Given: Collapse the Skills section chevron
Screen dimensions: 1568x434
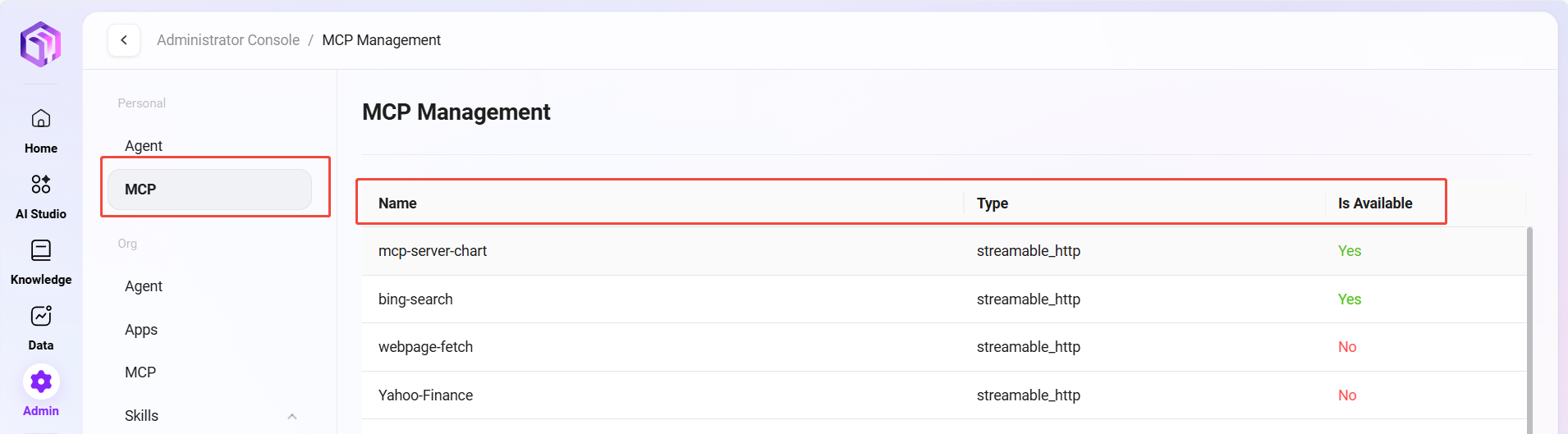Looking at the screenshot, I should click(x=291, y=416).
